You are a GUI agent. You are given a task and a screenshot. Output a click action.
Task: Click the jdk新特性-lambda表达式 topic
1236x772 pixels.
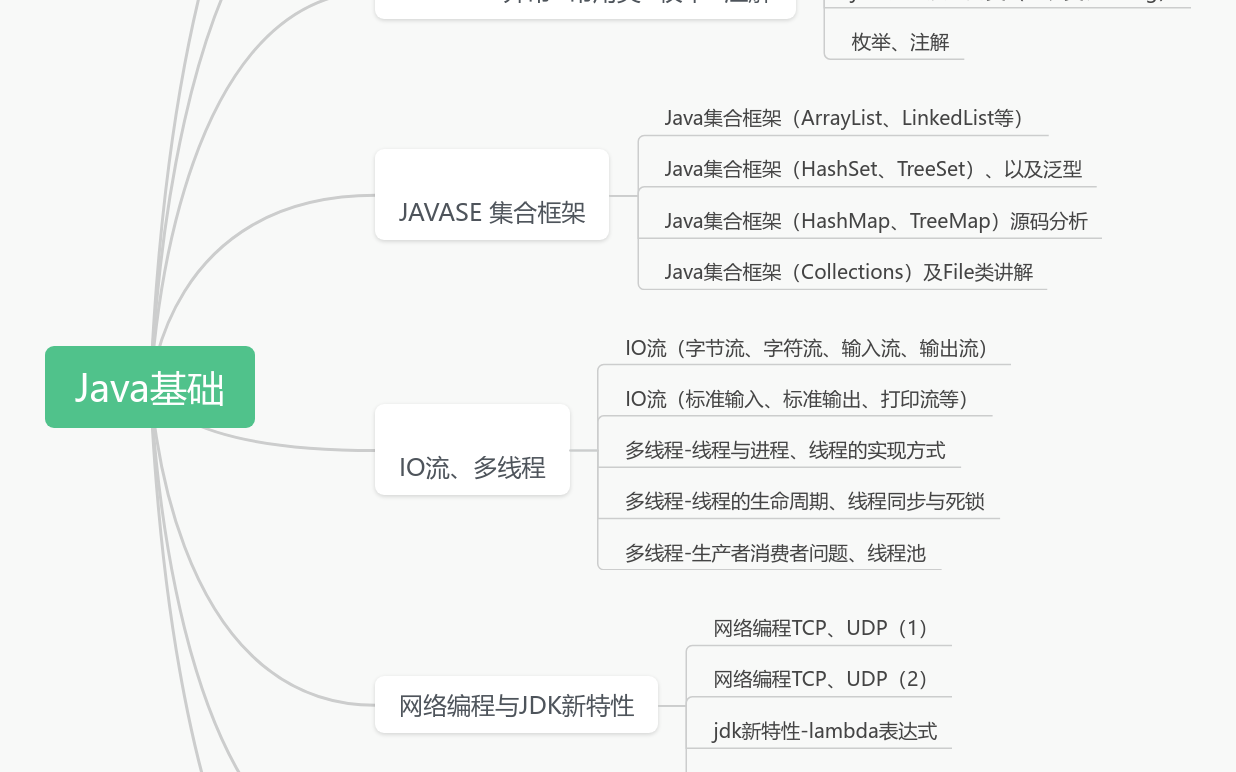pos(825,731)
